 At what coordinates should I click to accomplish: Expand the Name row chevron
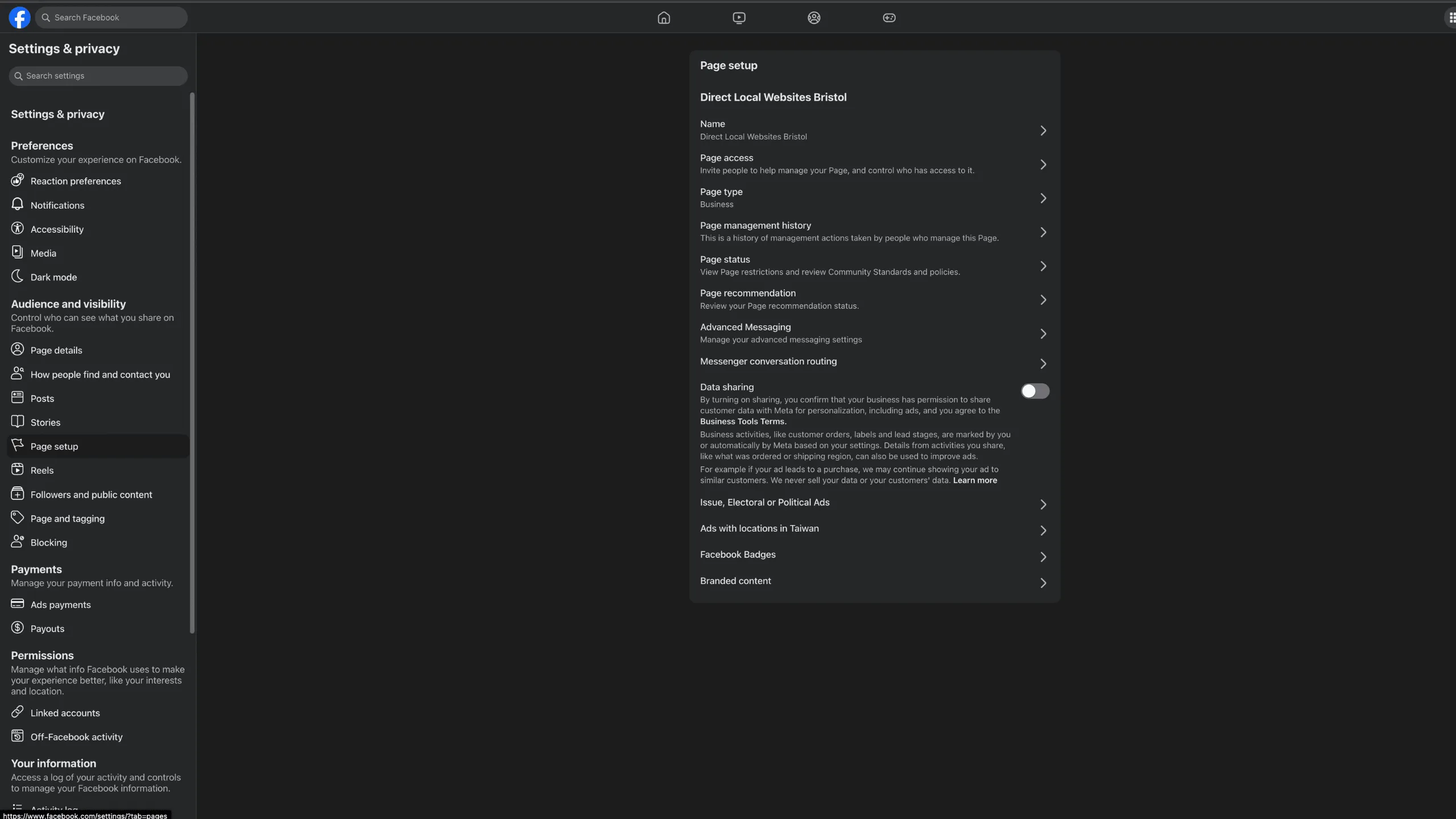1043,131
